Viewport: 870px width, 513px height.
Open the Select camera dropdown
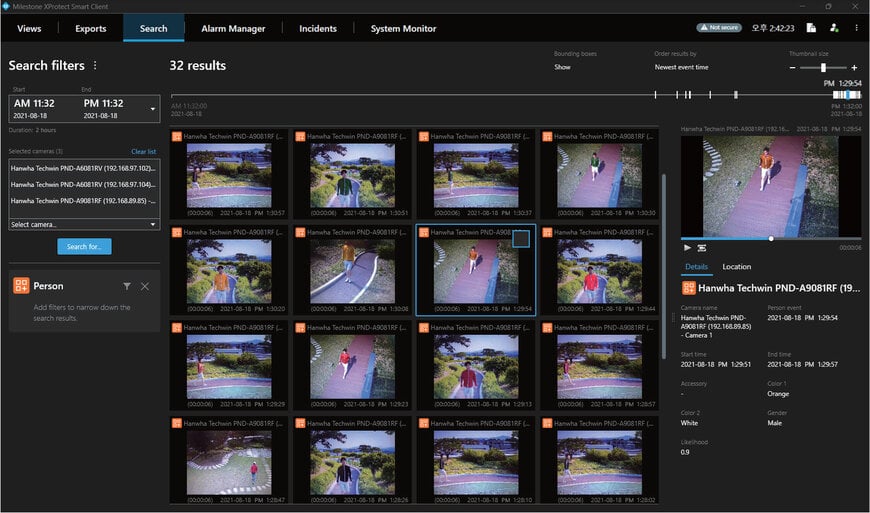click(84, 225)
